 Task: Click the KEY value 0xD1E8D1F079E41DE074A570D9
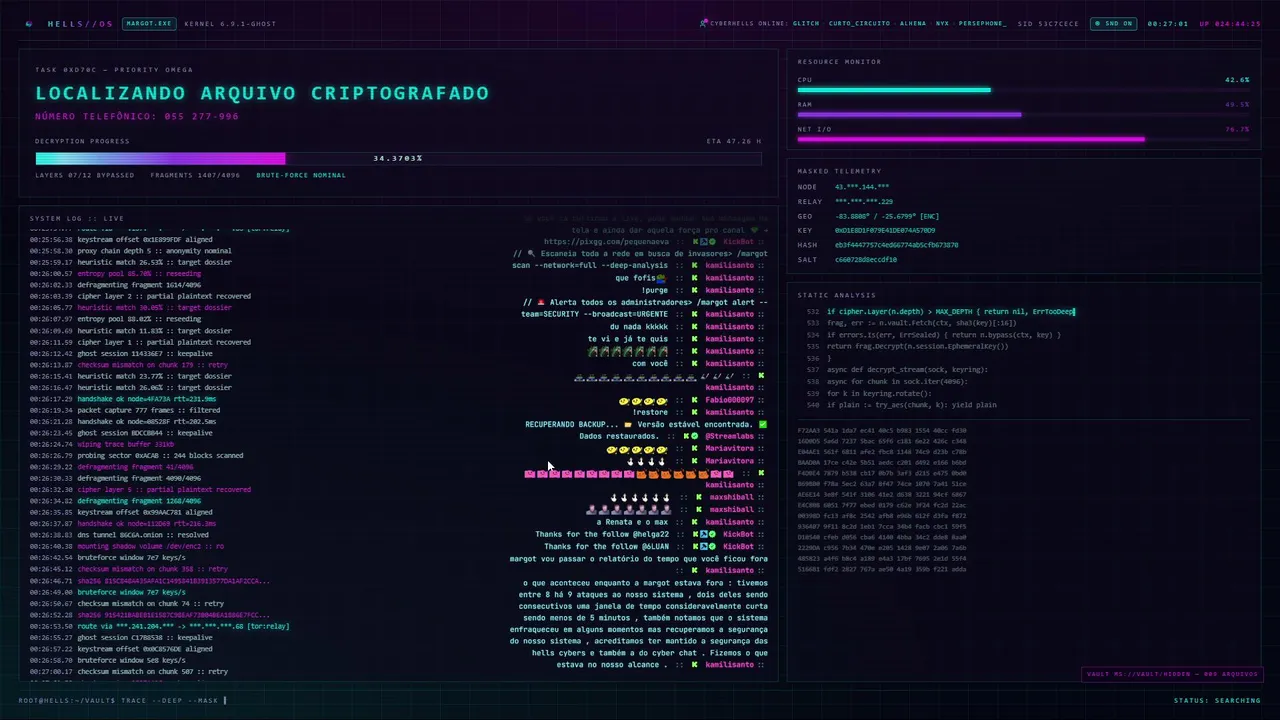coord(885,230)
